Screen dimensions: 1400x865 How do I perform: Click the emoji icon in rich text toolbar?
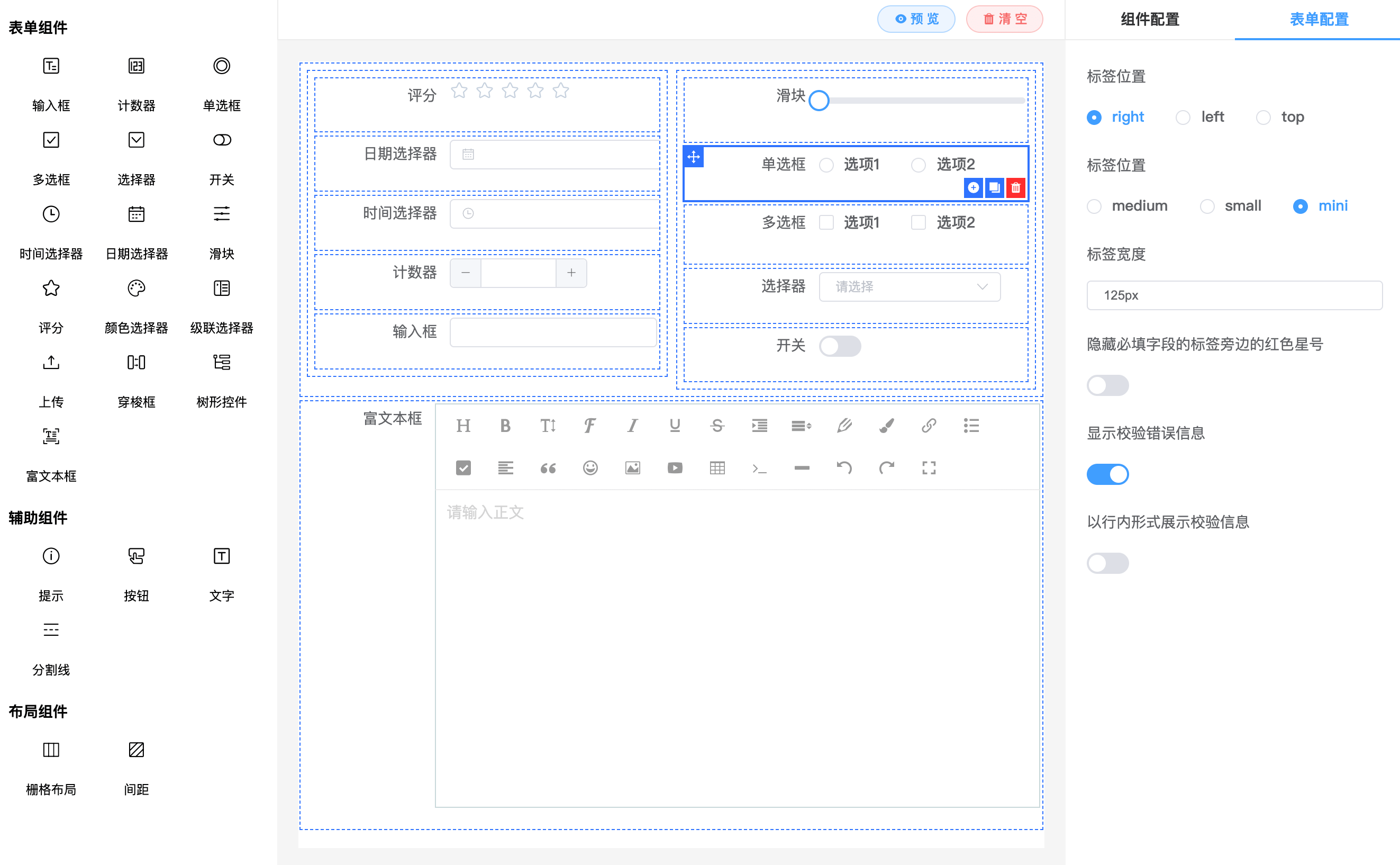[590, 468]
